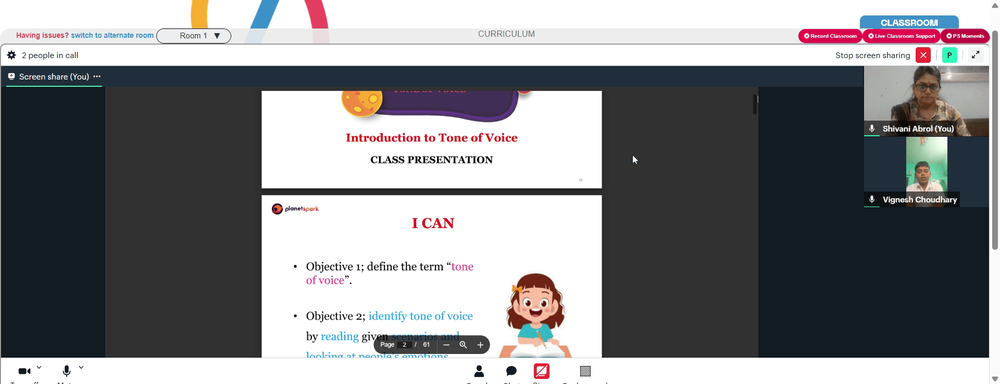Click the planetspark logo on slide

[295, 209]
